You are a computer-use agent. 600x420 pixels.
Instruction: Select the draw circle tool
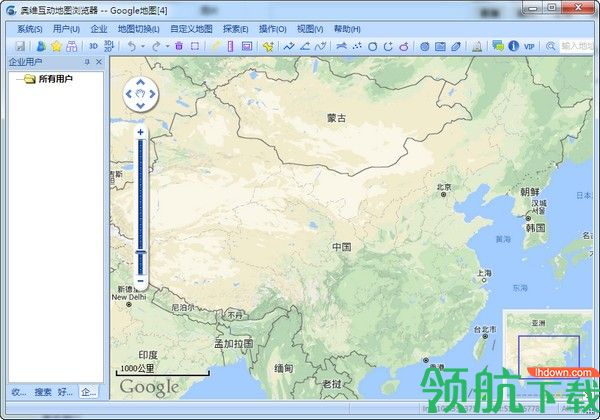[372, 47]
